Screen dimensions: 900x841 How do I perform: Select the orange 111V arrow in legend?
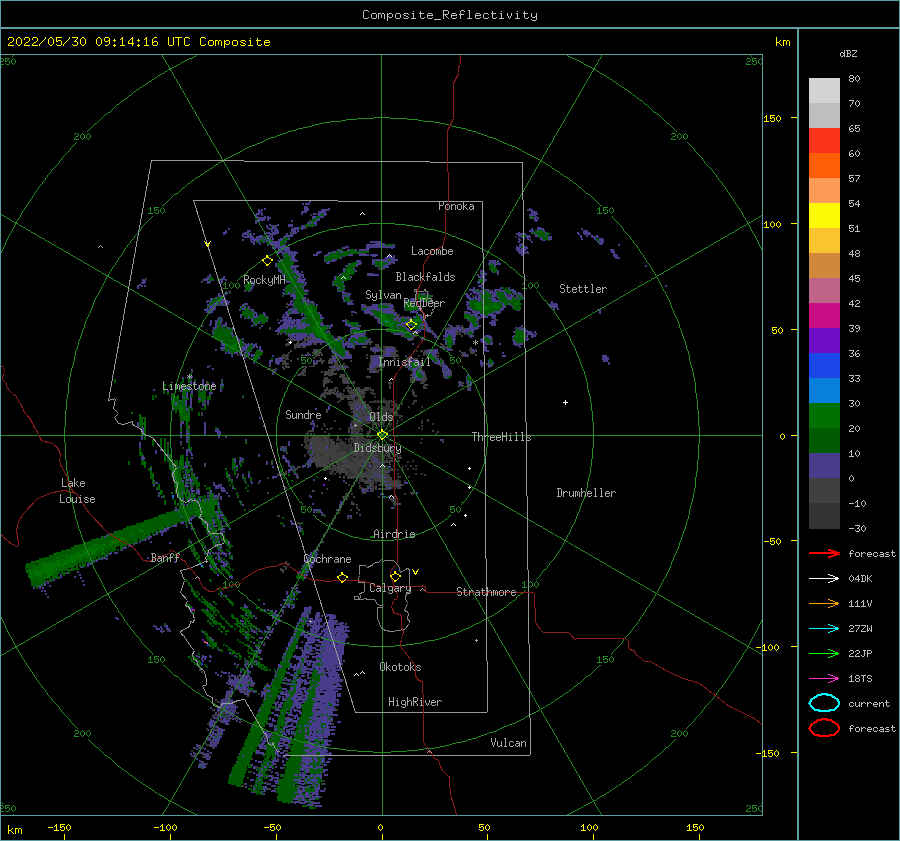click(824, 603)
